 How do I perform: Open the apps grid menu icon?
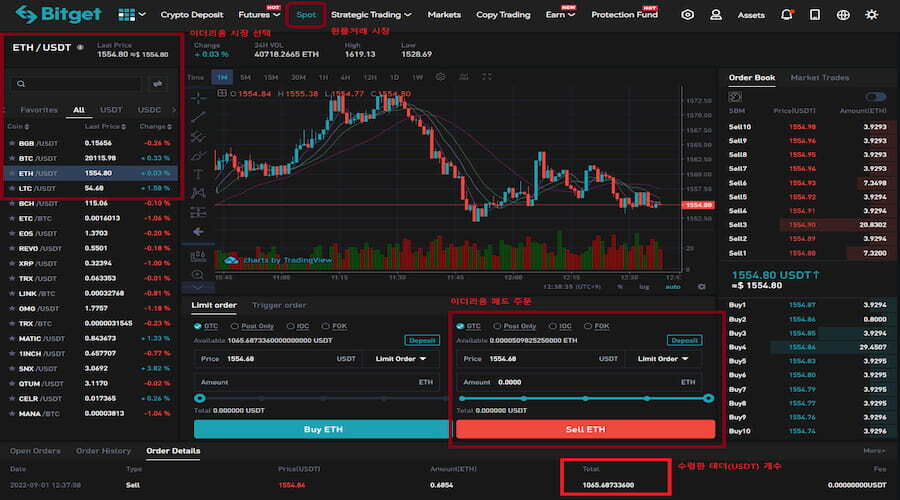[126, 14]
